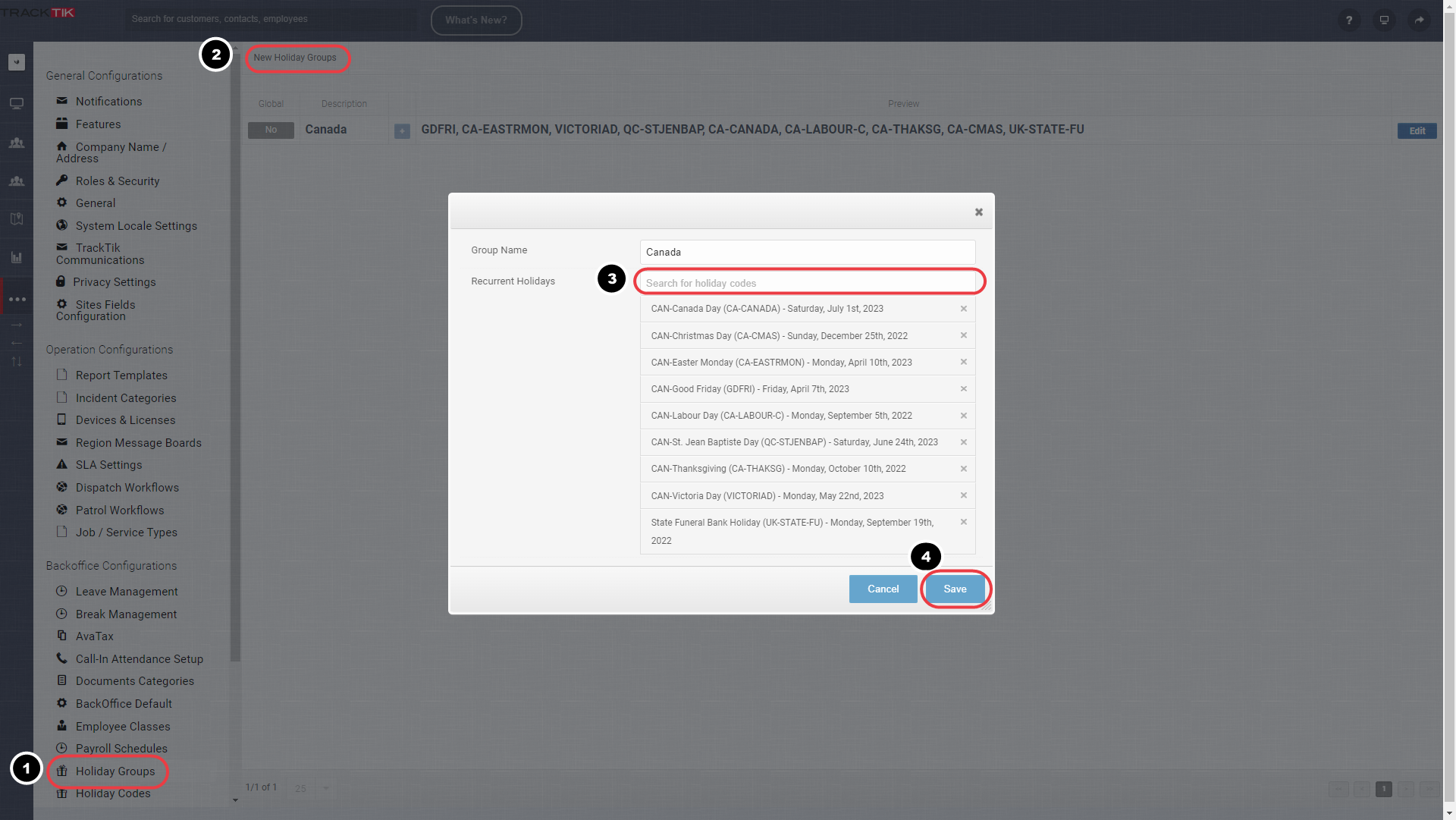Open Privacy Settings
This screenshot has width=1456, height=820.
coord(114,282)
